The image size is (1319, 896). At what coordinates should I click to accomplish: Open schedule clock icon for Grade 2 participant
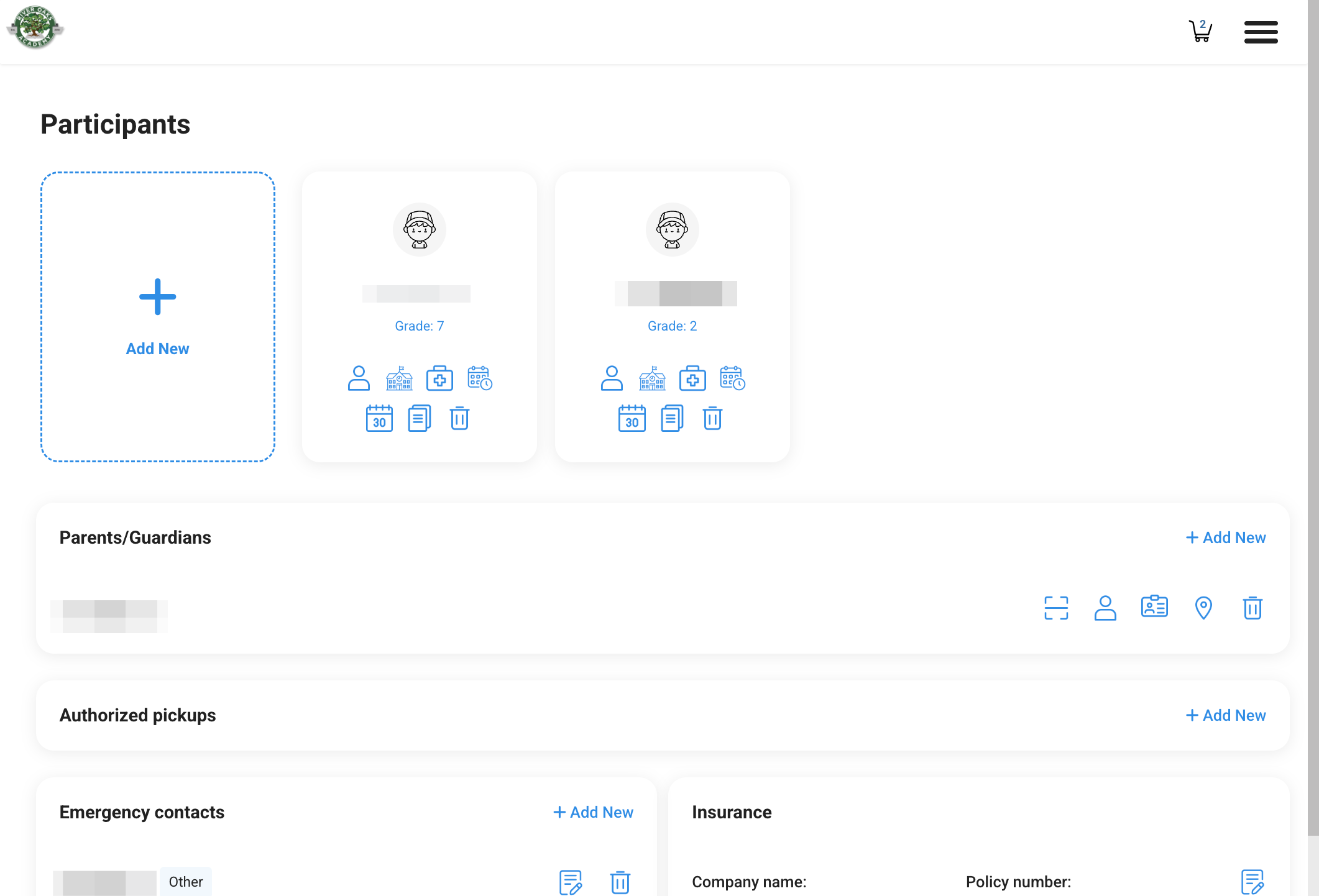733,378
